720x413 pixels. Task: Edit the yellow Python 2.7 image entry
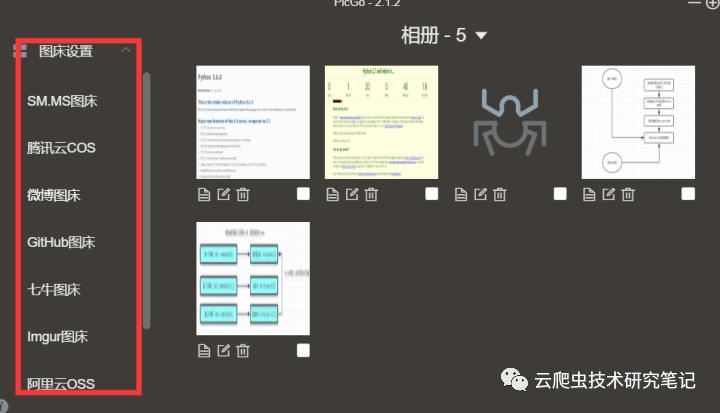(352, 194)
